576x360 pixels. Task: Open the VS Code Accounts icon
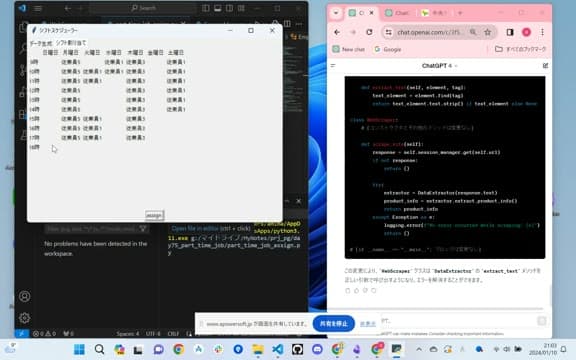tap(25, 296)
